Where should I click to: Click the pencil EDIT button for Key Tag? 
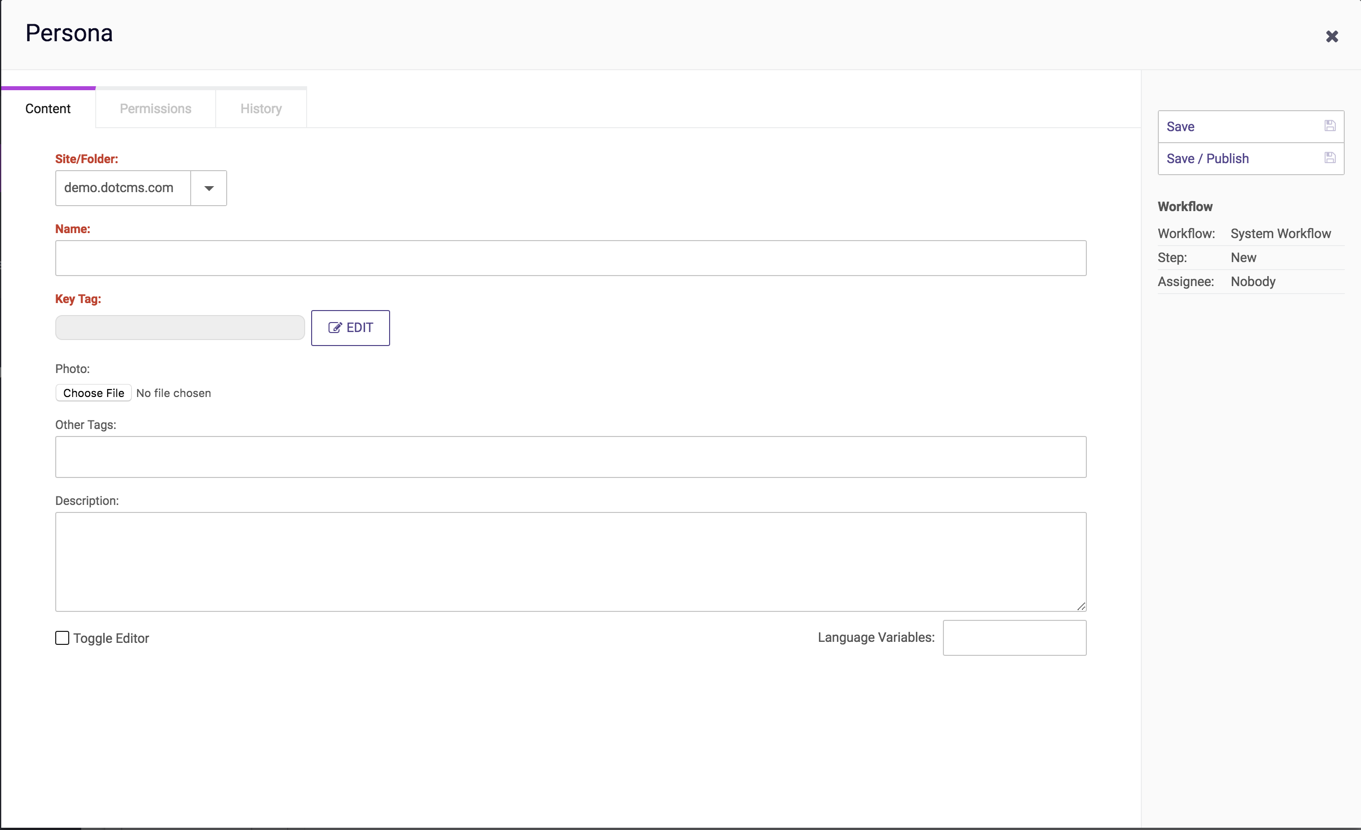click(350, 328)
